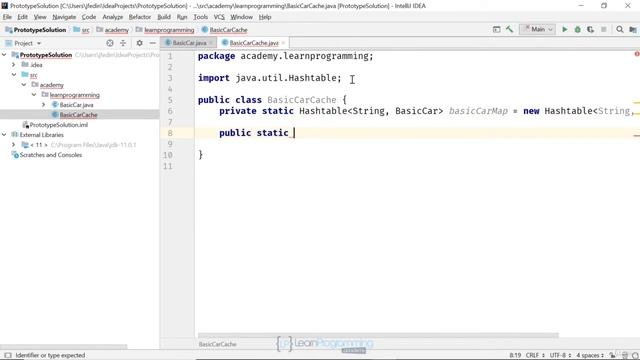Click the select run target window icon
The width and height of the screenshot is (640, 360).
click(x=496, y=29)
